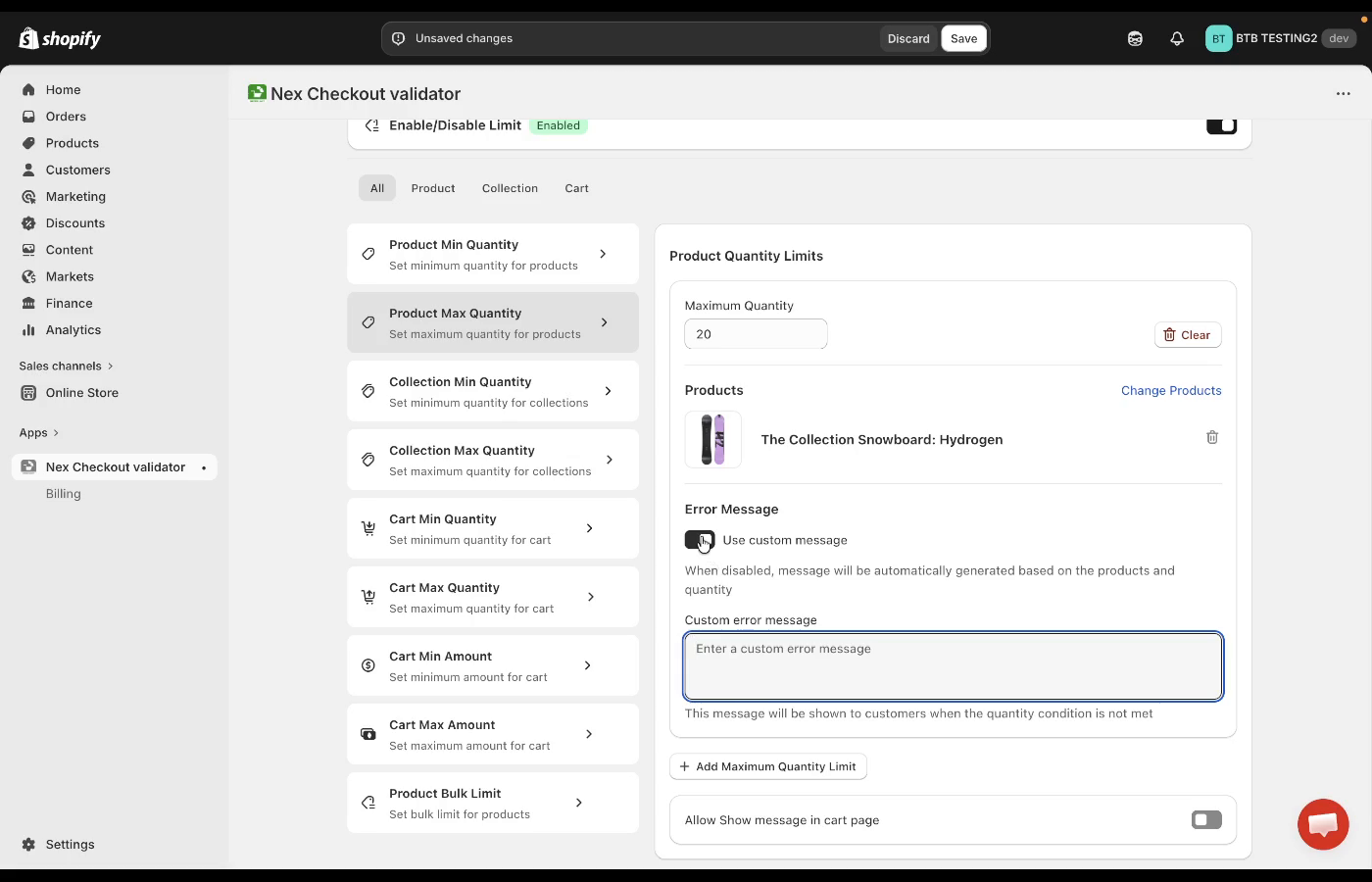The height and width of the screenshot is (882, 1372).
Task: Open BTB TESTING2 account menu
Action: pos(1281,38)
